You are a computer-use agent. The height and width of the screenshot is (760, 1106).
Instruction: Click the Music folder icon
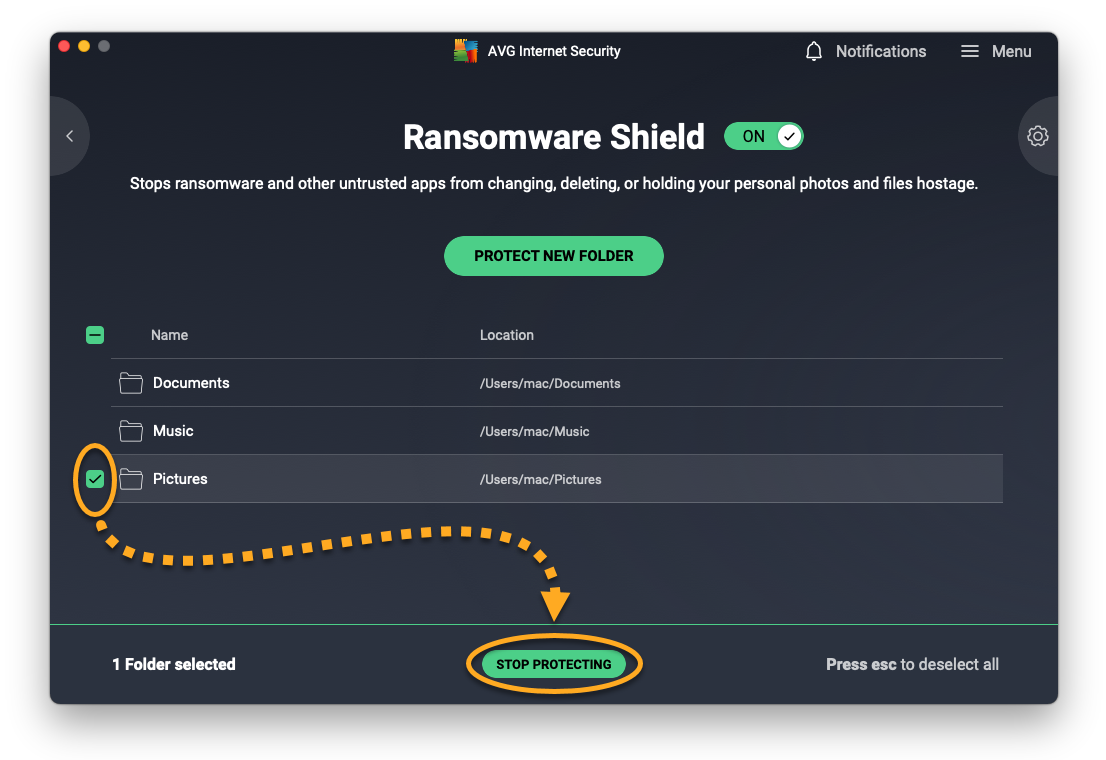pos(131,431)
